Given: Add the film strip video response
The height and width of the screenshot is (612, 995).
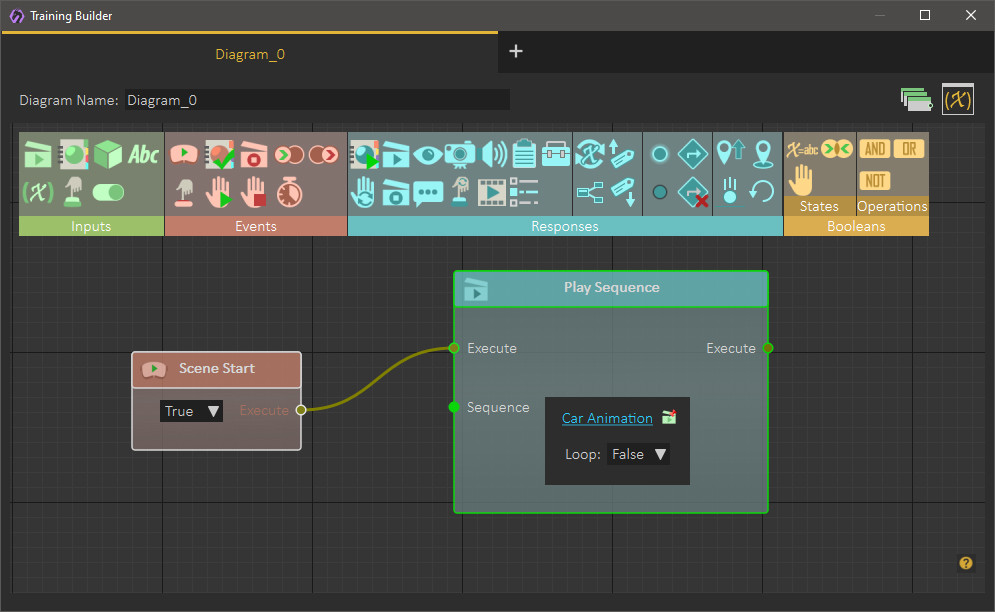Looking at the screenshot, I should tap(492, 192).
